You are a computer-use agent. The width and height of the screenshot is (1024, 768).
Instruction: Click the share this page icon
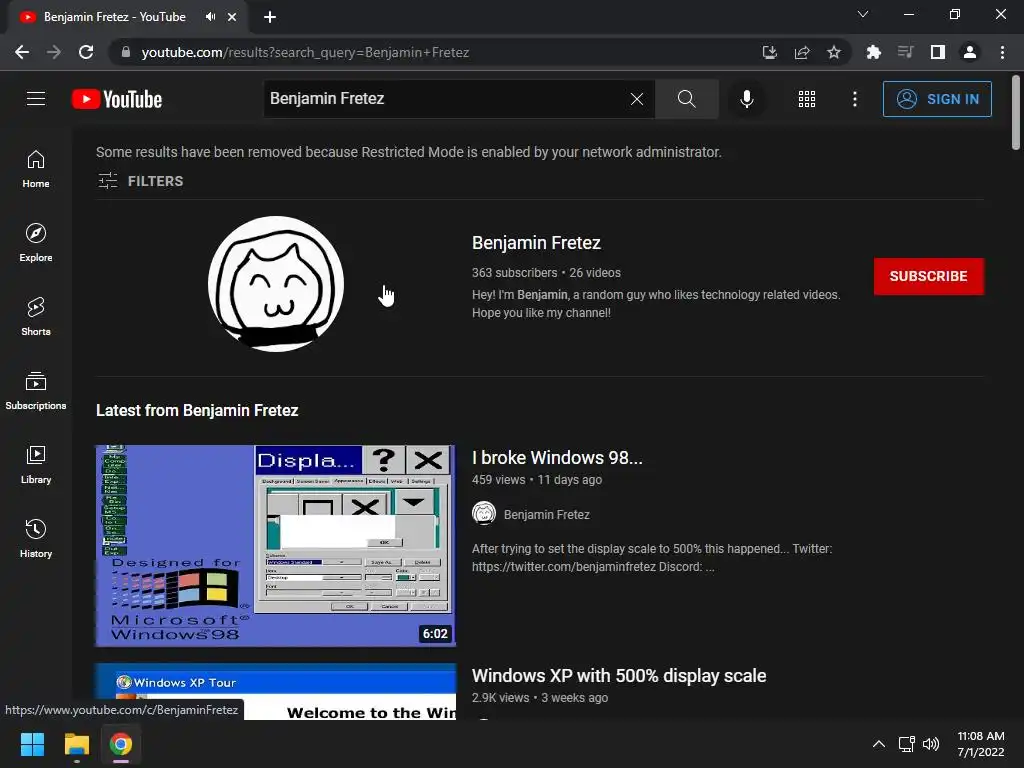[x=802, y=52]
